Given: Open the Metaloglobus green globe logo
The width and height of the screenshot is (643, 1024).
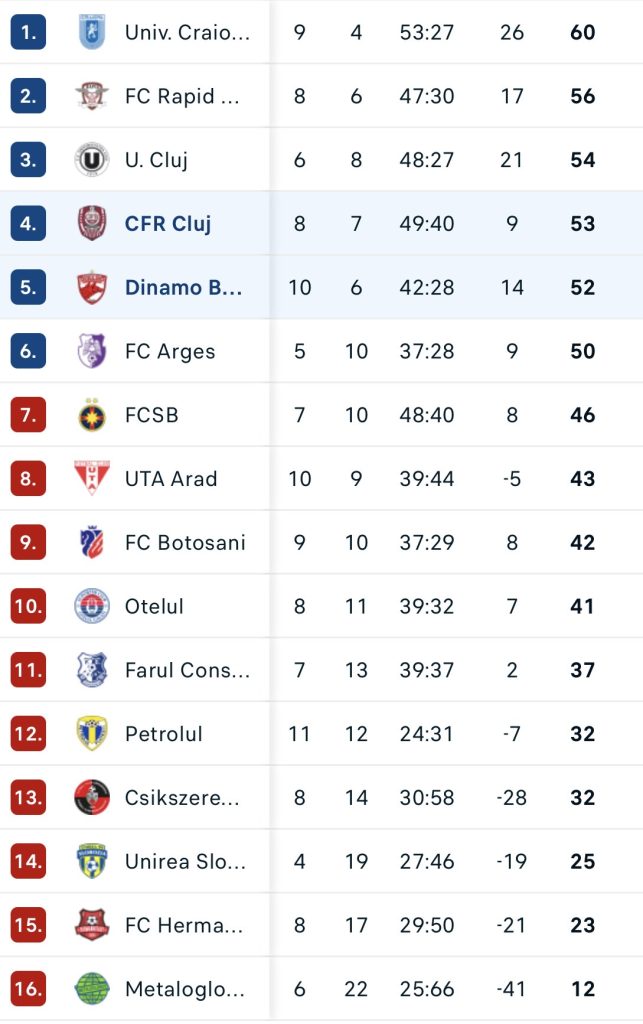Looking at the screenshot, I should click(x=91, y=989).
